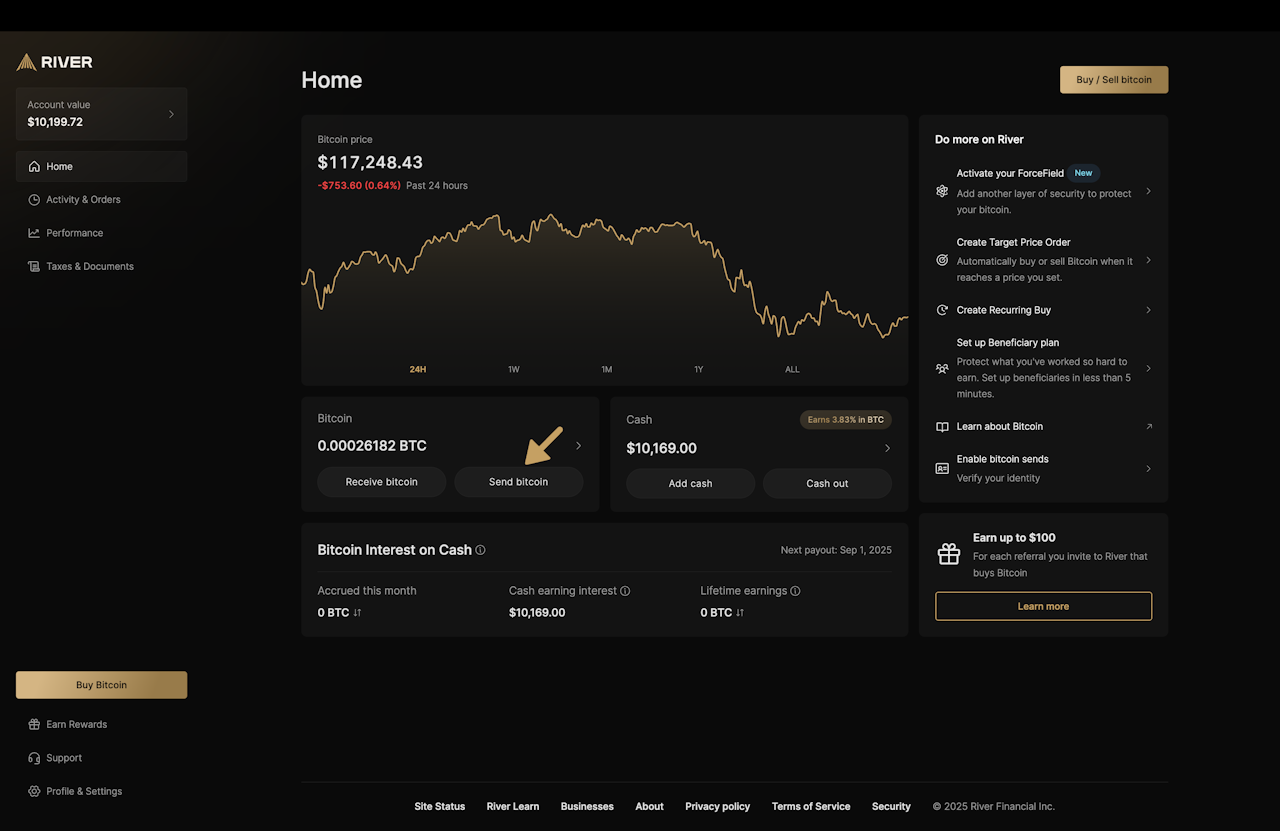This screenshot has height=831, width=1280.
Task: Open the Security footer link
Action: click(891, 807)
